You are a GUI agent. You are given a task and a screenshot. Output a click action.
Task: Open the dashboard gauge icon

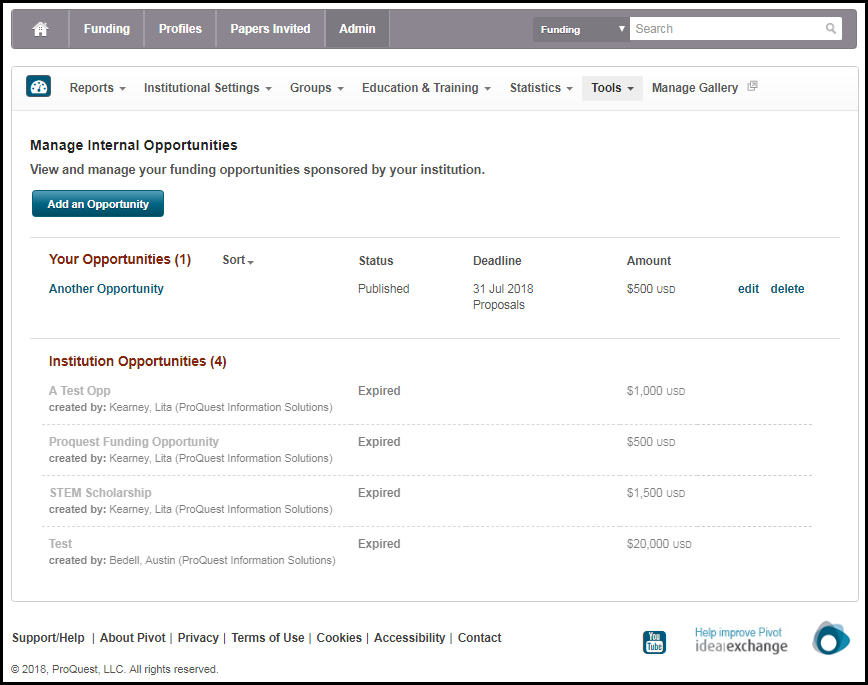(39, 87)
